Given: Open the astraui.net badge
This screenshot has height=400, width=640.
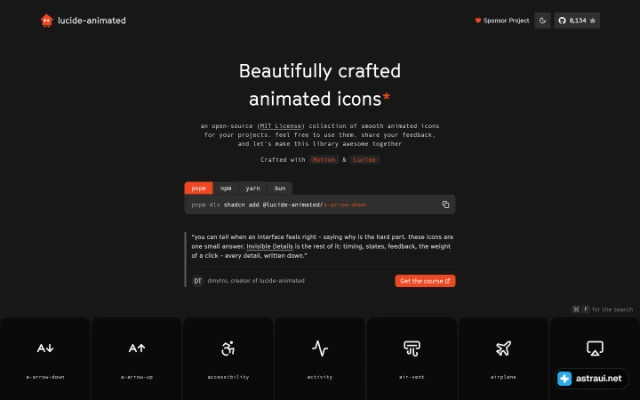Looking at the screenshot, I should click(x=591, y=378).
